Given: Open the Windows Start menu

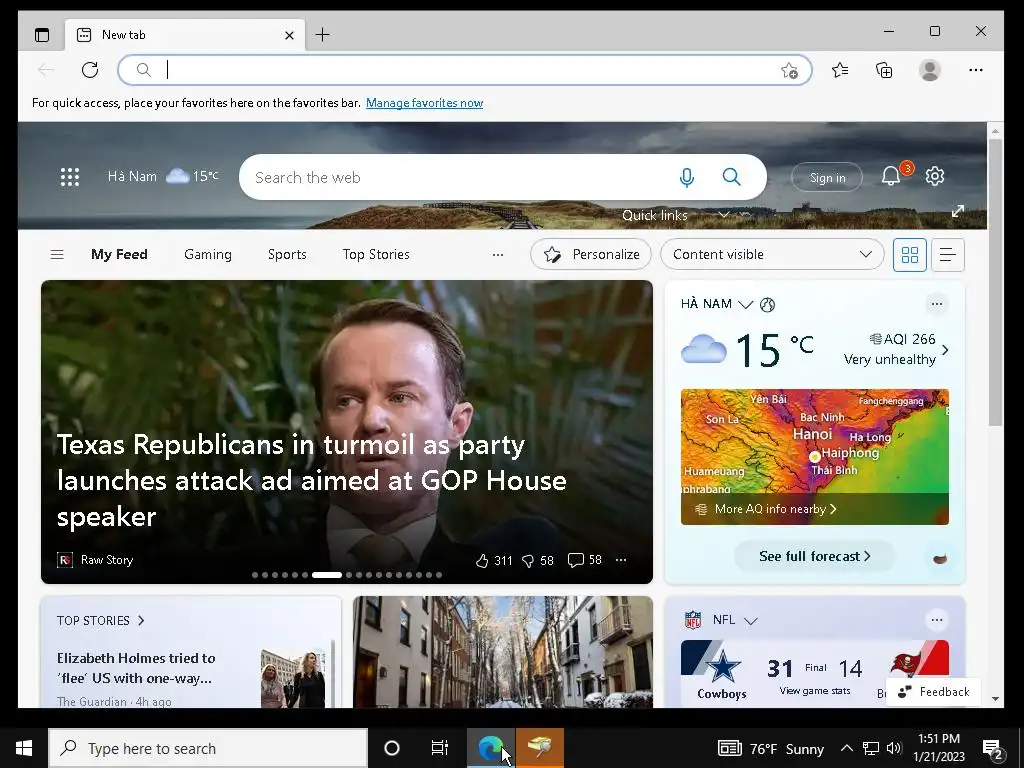Looking at the screenshot, I should coord(24,748).
